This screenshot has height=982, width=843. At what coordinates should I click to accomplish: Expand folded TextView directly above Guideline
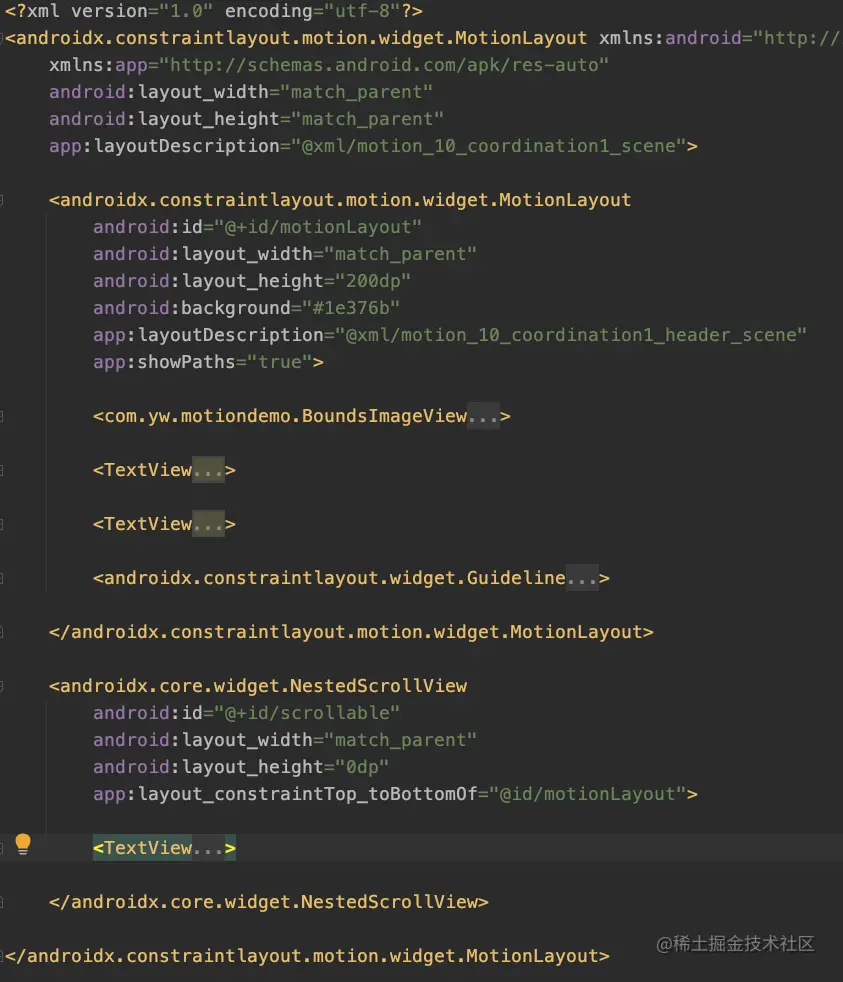coord(208,524)
